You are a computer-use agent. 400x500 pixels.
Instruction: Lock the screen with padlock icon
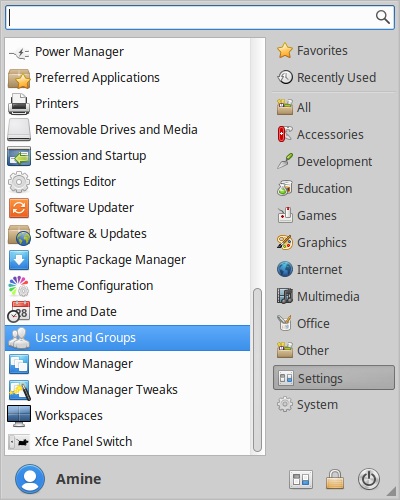coord(335,479)
